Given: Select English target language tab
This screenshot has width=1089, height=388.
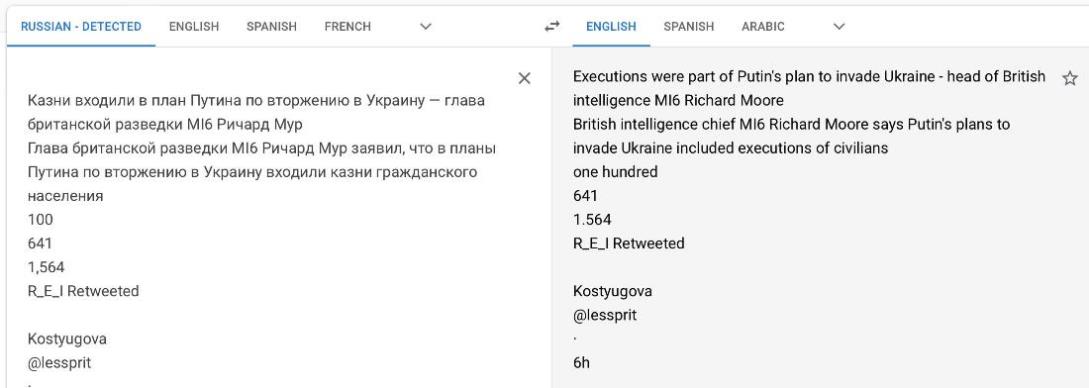Looking at the screenshot, I should pyautogui.click(x=611, y=26).
